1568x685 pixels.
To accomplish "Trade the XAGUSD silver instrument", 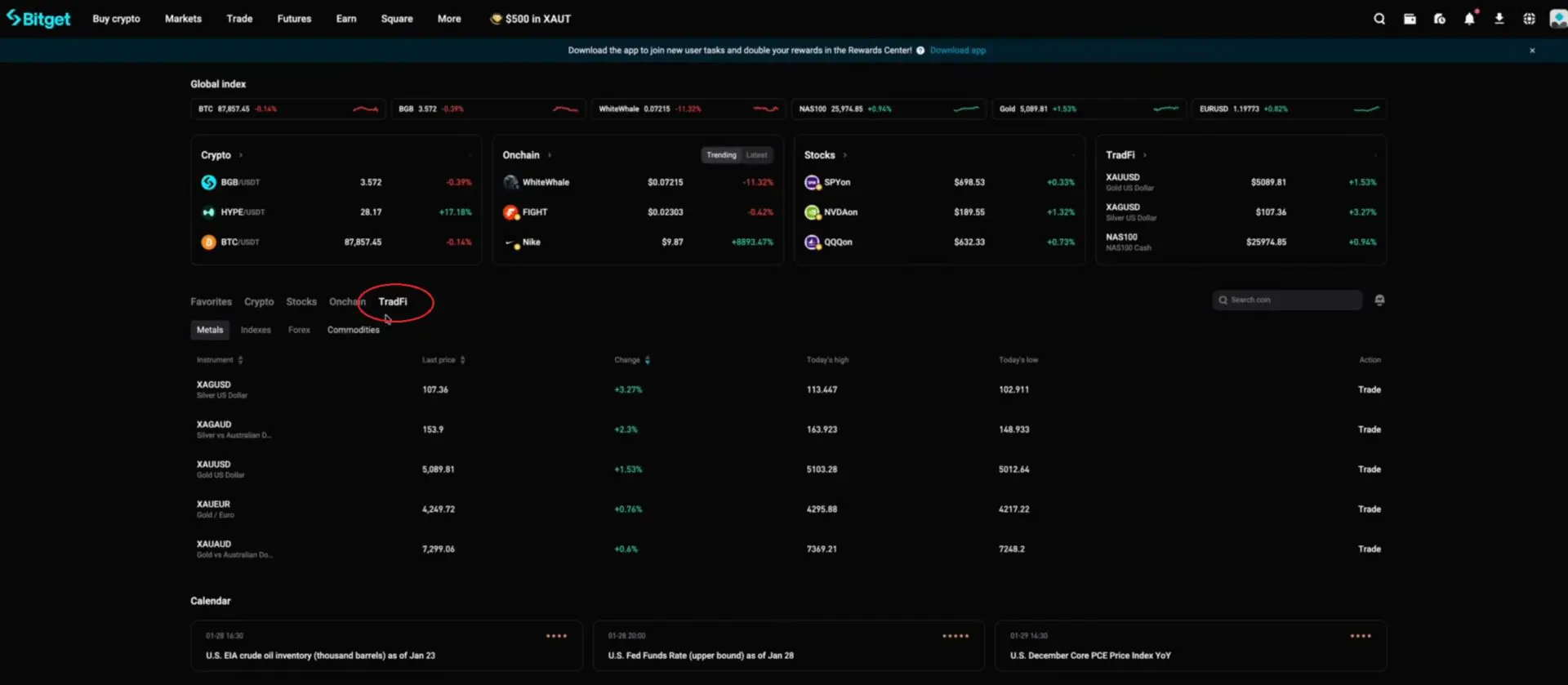I will 1370,390.
